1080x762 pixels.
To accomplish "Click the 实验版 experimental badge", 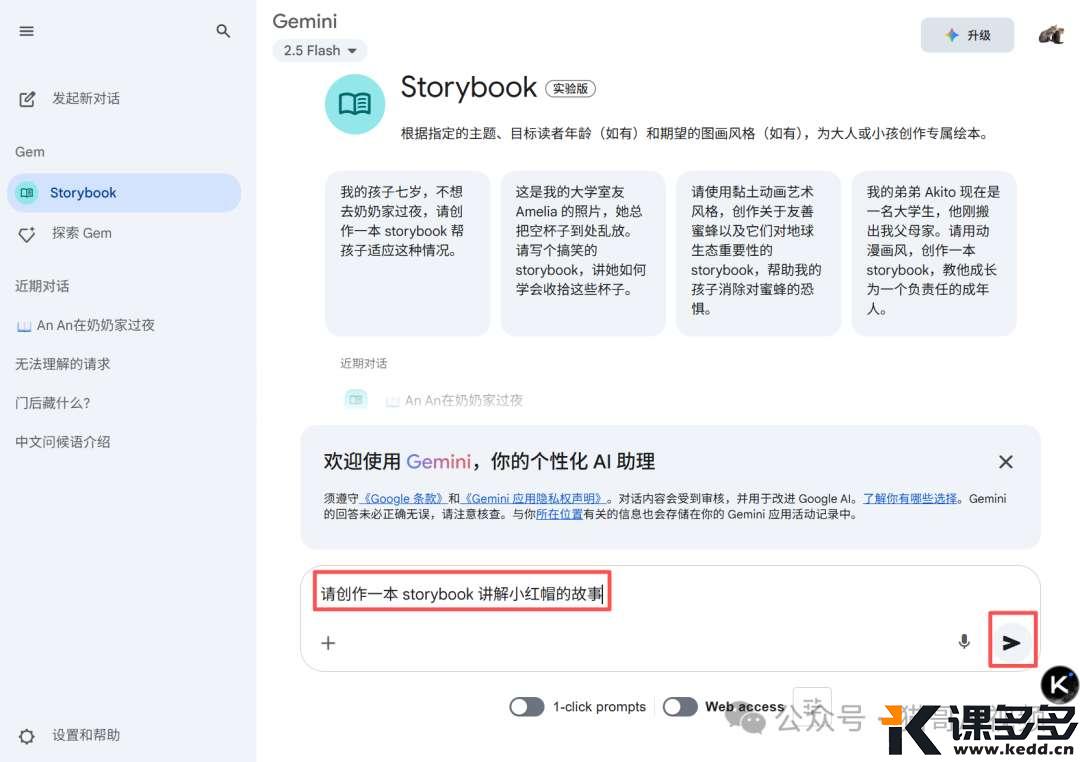I will (x=570, y=89).
